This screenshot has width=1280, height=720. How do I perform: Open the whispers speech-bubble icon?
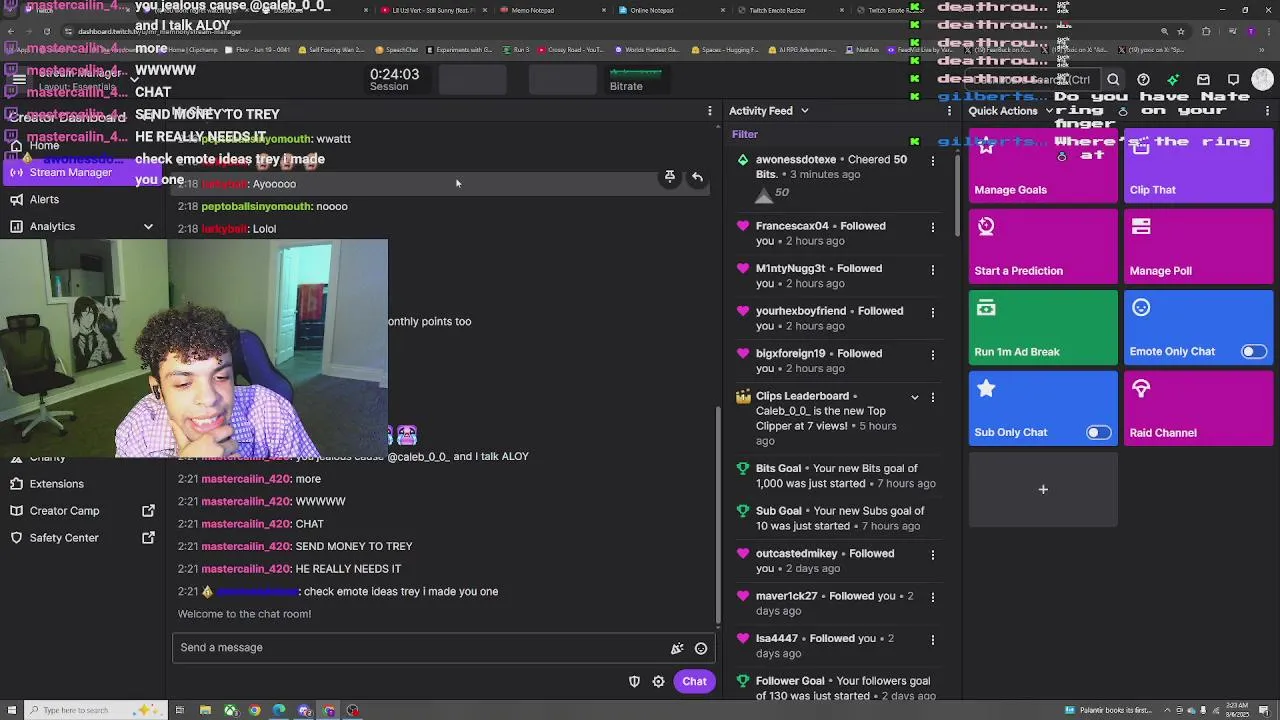tap(1233, 80)
